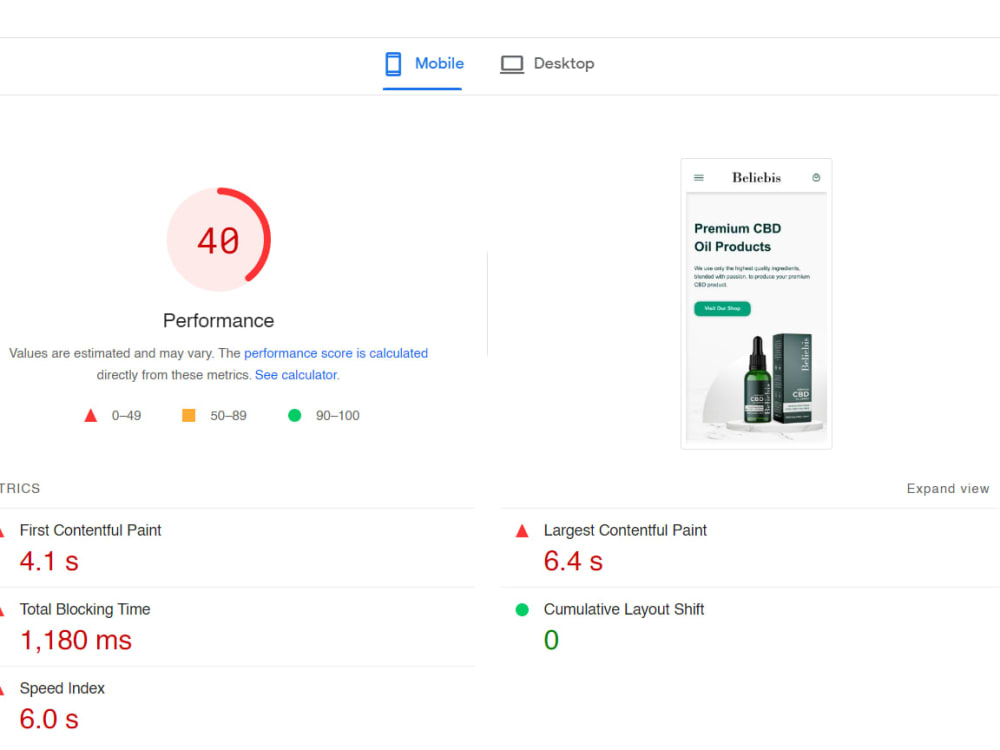Click Visit Our Shop in the preview

[721, 309]
